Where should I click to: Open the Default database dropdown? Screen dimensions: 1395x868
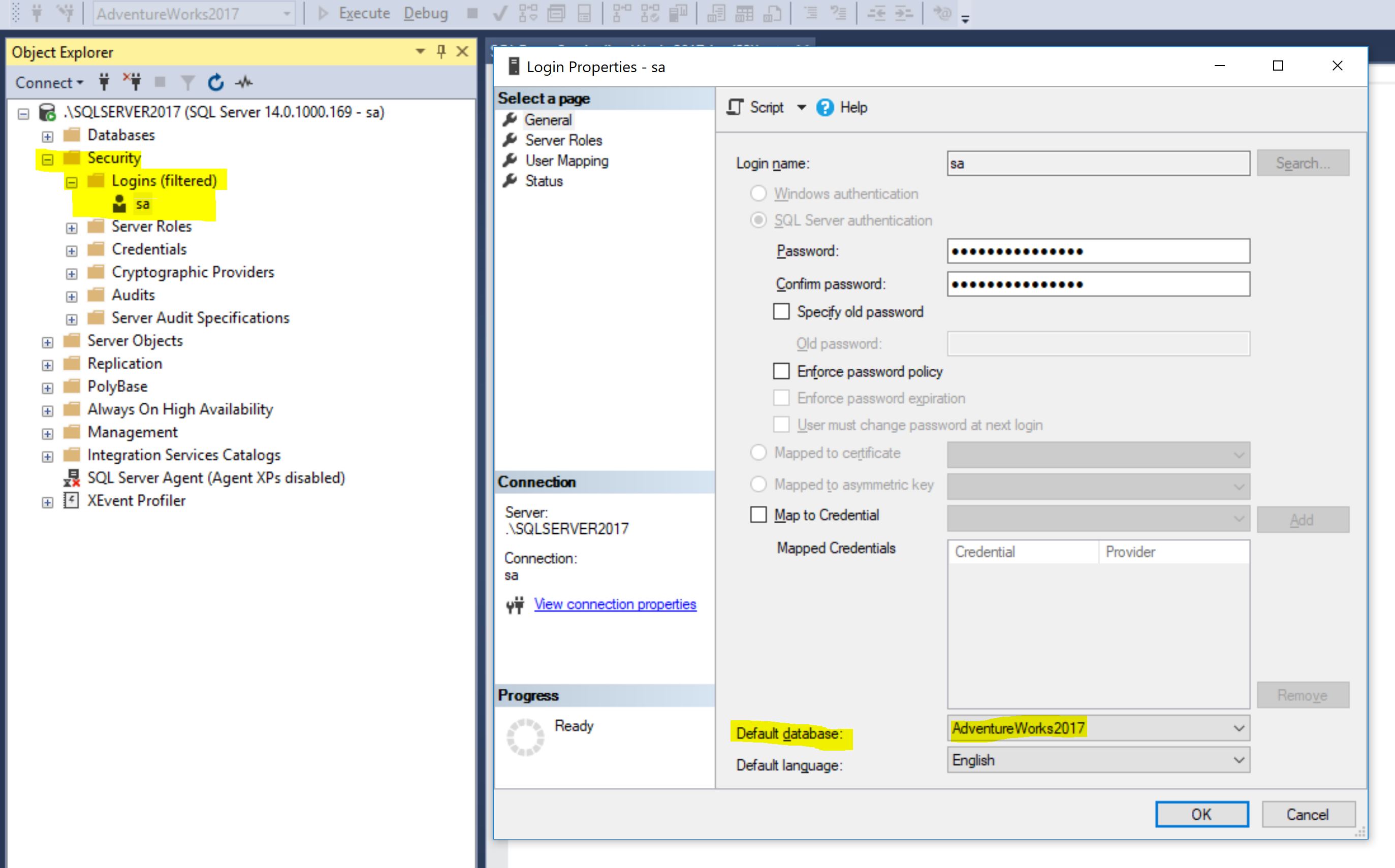point(1239,728)
